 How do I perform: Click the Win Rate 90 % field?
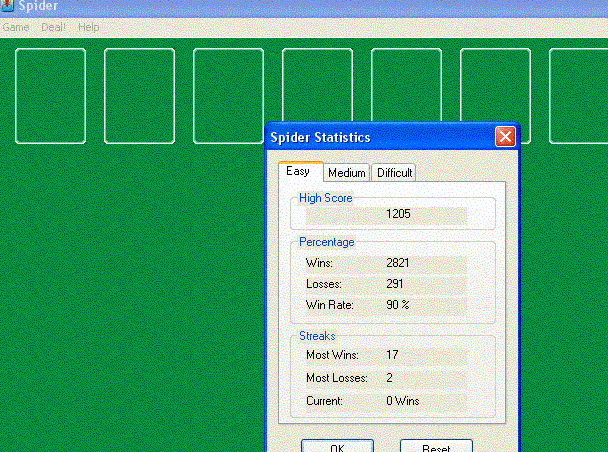point(398,304)
